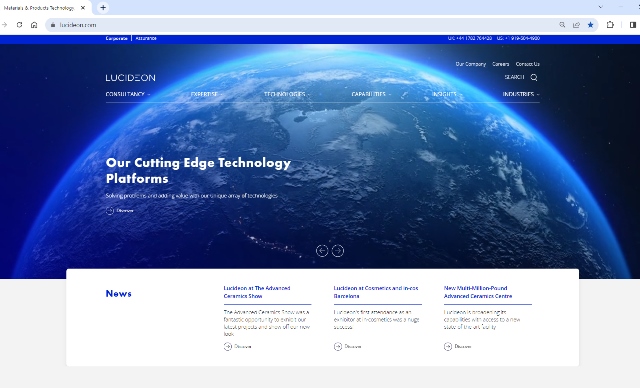View site info via the padlock icon
The height and width of the screenshot is (388, 640).
pos(53,25)
